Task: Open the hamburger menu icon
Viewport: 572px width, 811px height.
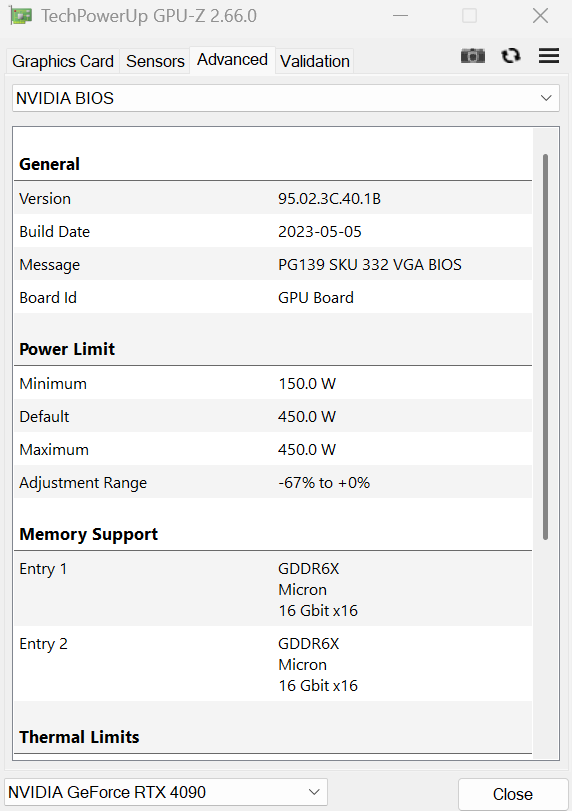Action: click(x=549, y=55)
